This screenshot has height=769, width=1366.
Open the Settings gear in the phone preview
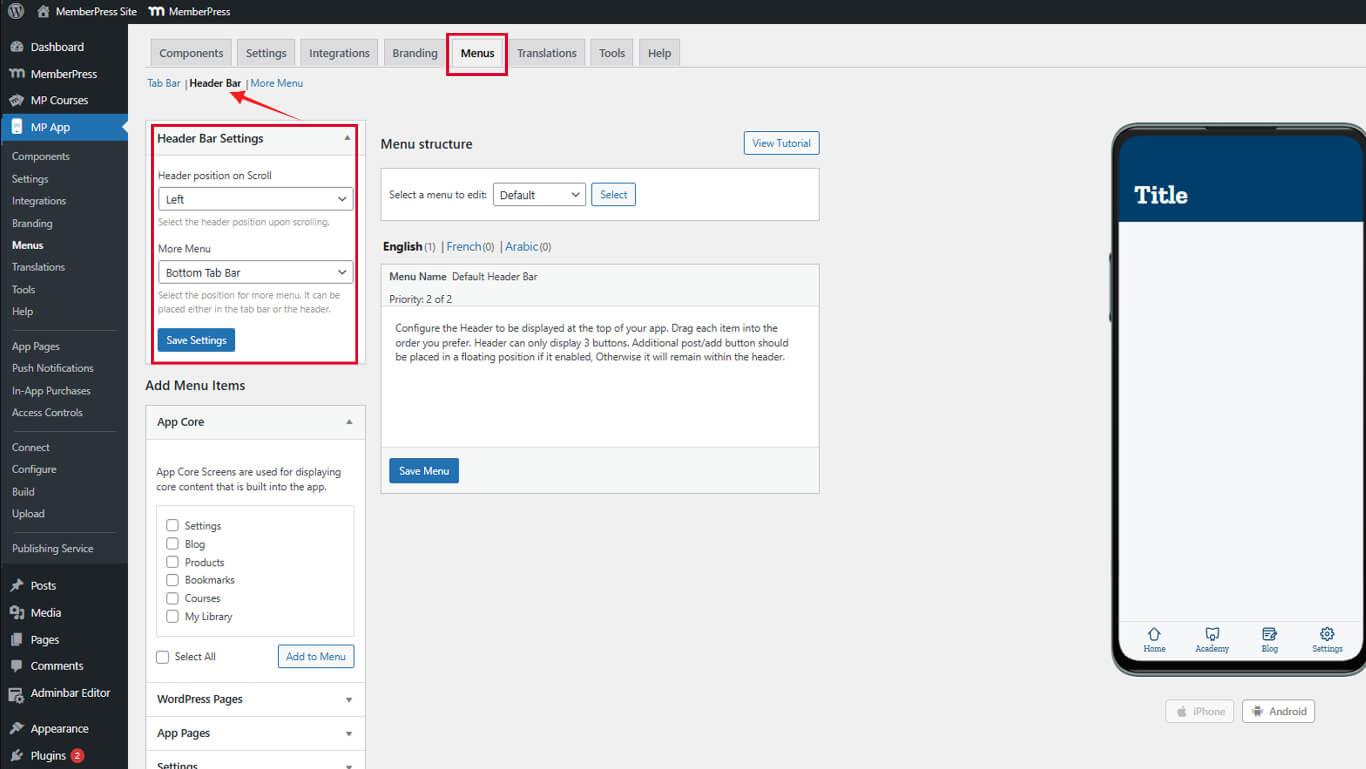(1327, 634)
